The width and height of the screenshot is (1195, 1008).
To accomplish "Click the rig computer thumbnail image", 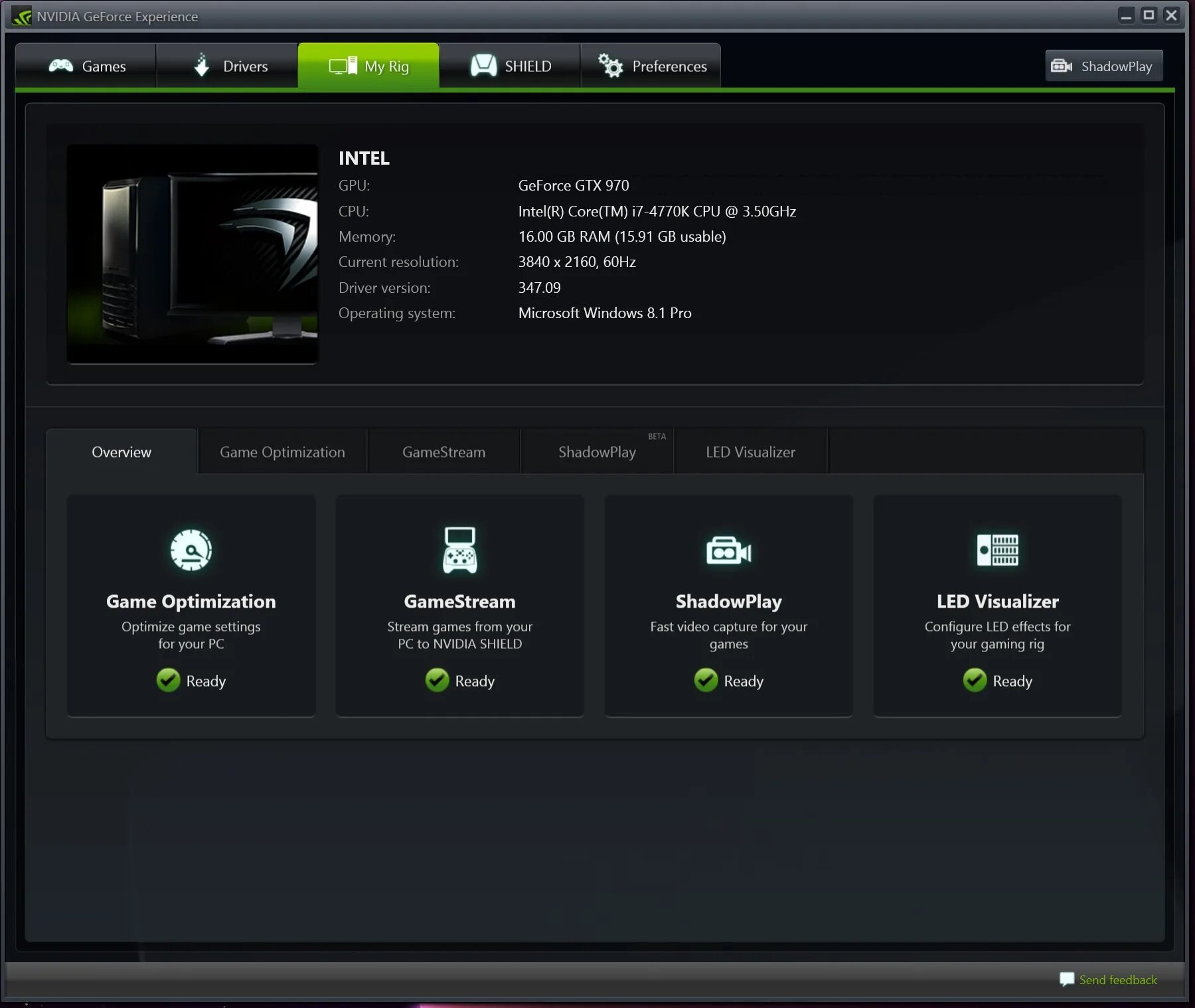I will coord(193,254).
